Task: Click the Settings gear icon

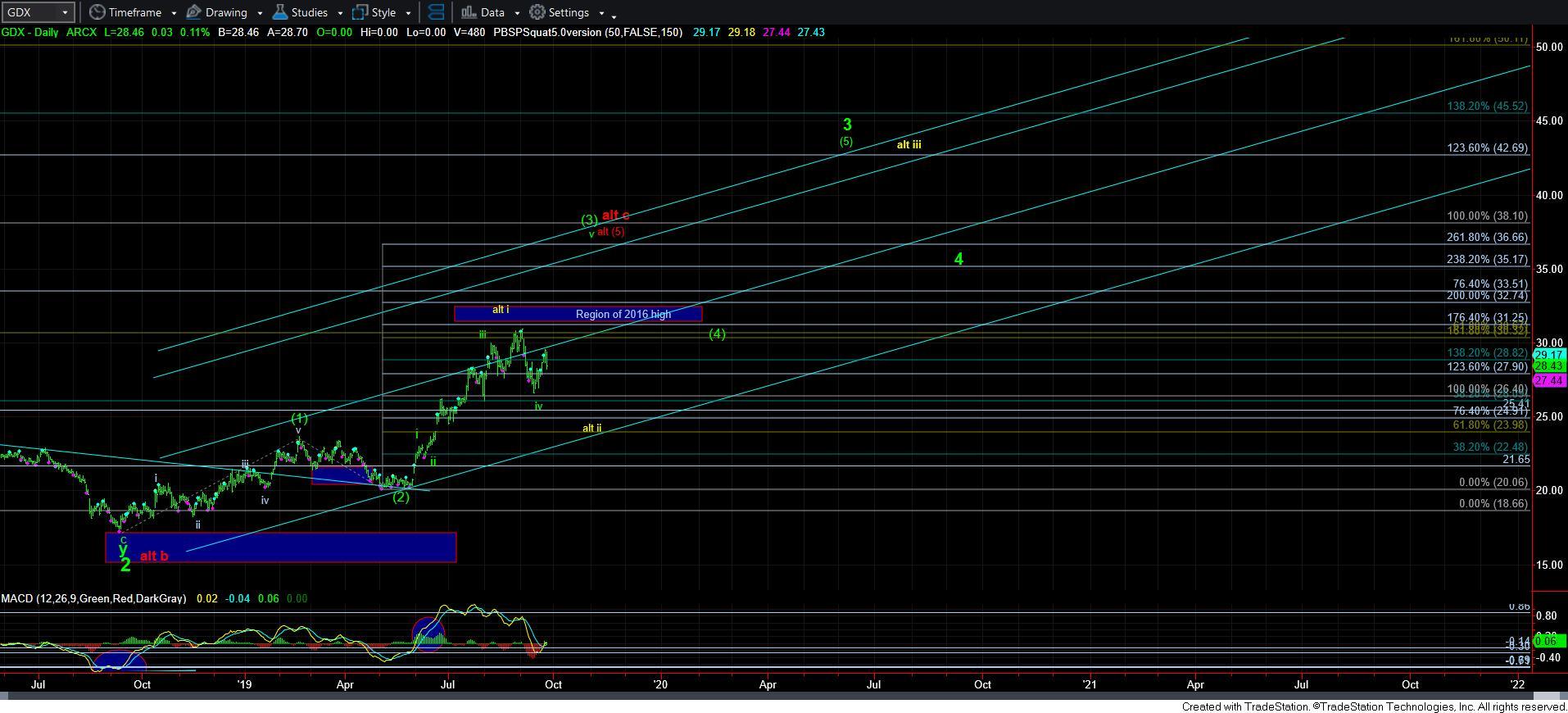Action: coord(537,12)
